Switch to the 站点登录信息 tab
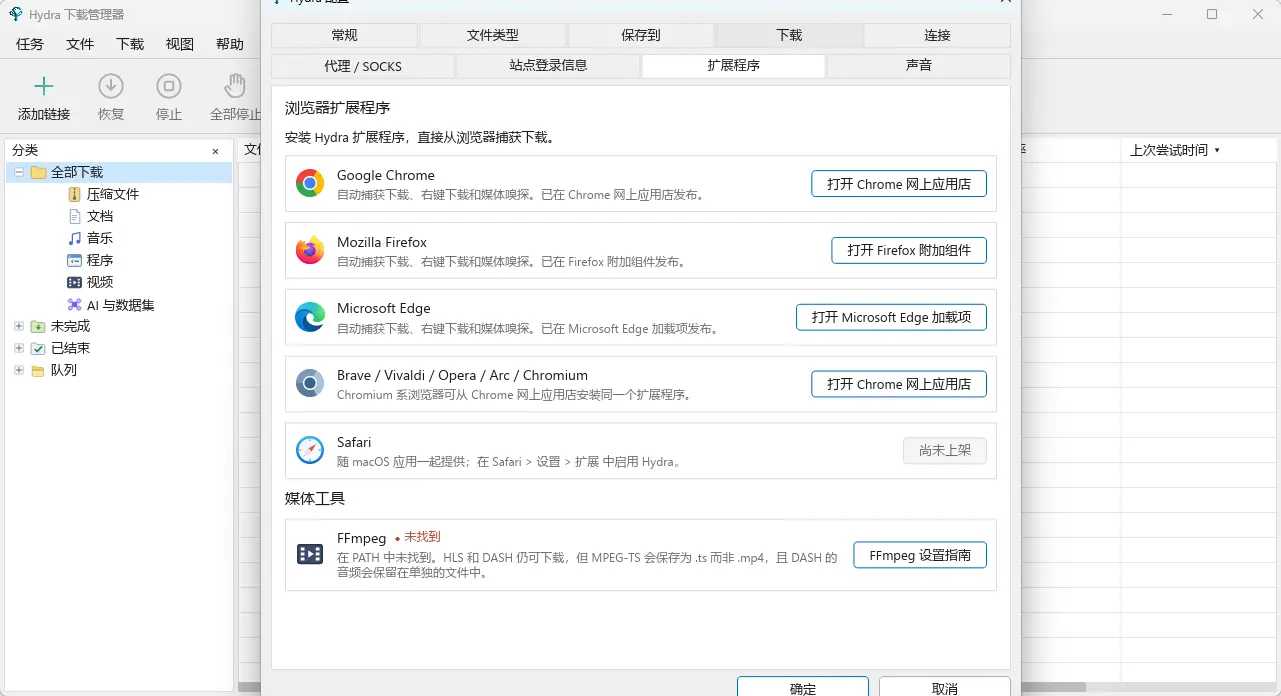1281x696 pixels. pyautogui.click(x=548, y=66)
